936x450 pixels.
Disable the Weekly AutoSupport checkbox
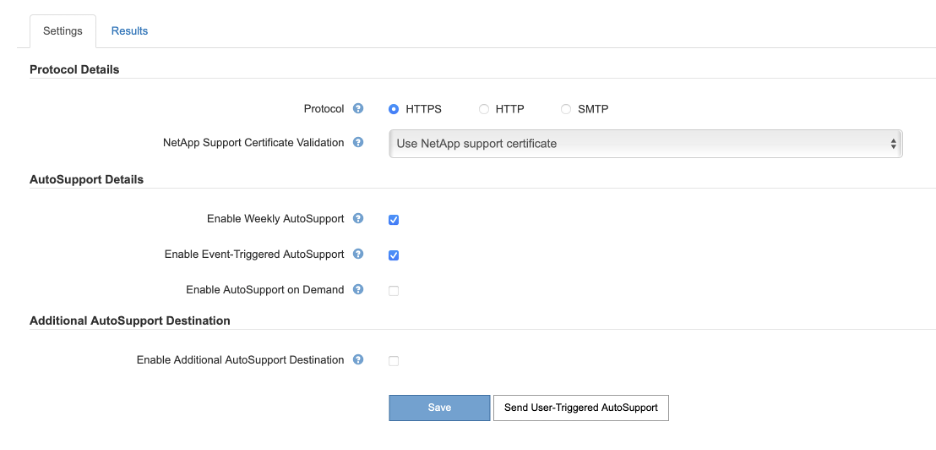(394, 219)
